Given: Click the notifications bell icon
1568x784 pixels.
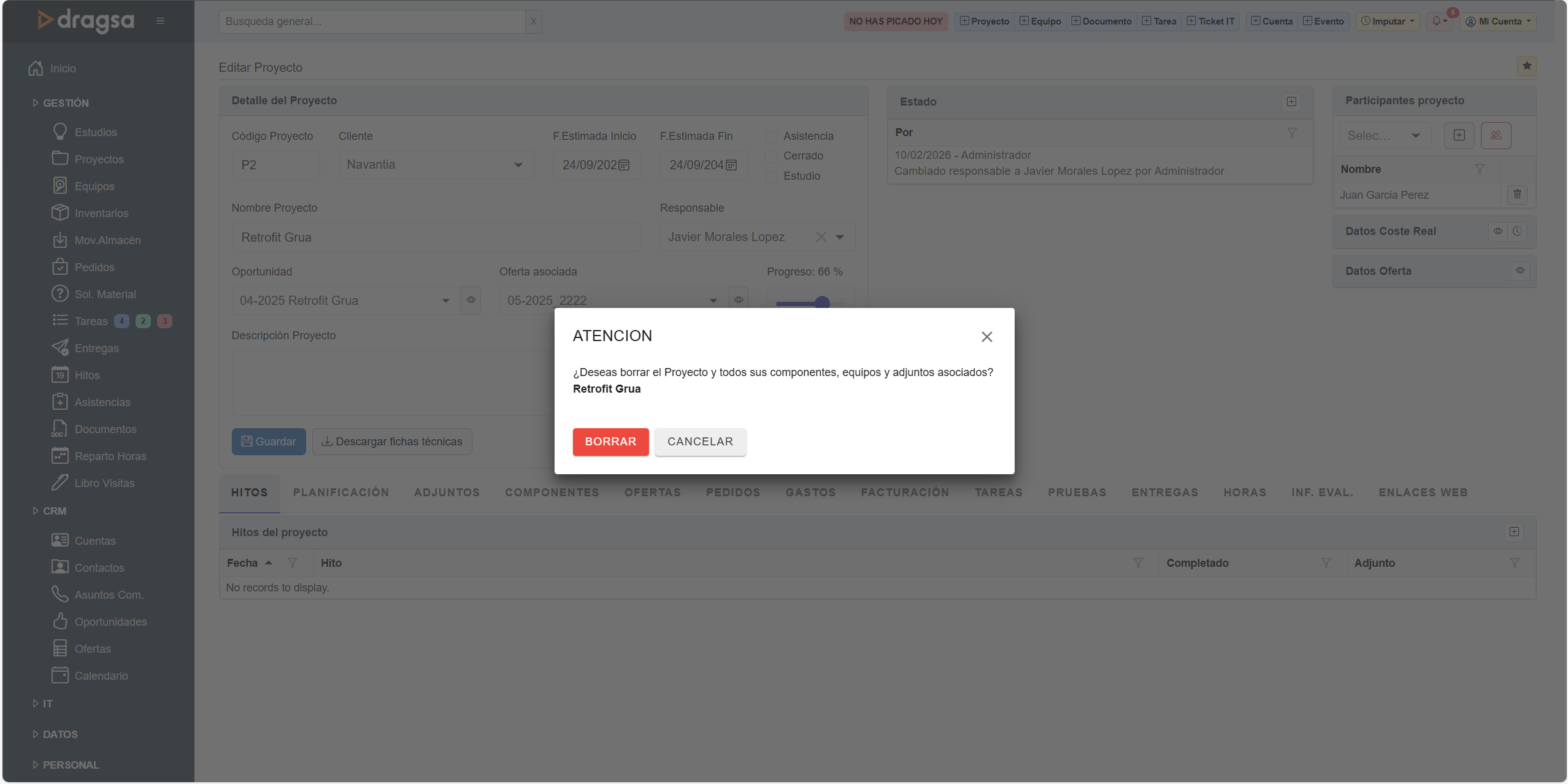Looking at the screenshot, I should tap(1437, 21).
